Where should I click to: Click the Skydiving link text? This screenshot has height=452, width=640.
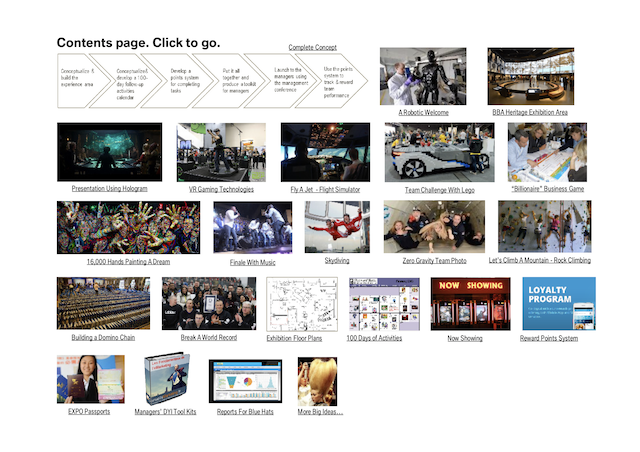tap(337, 260)
